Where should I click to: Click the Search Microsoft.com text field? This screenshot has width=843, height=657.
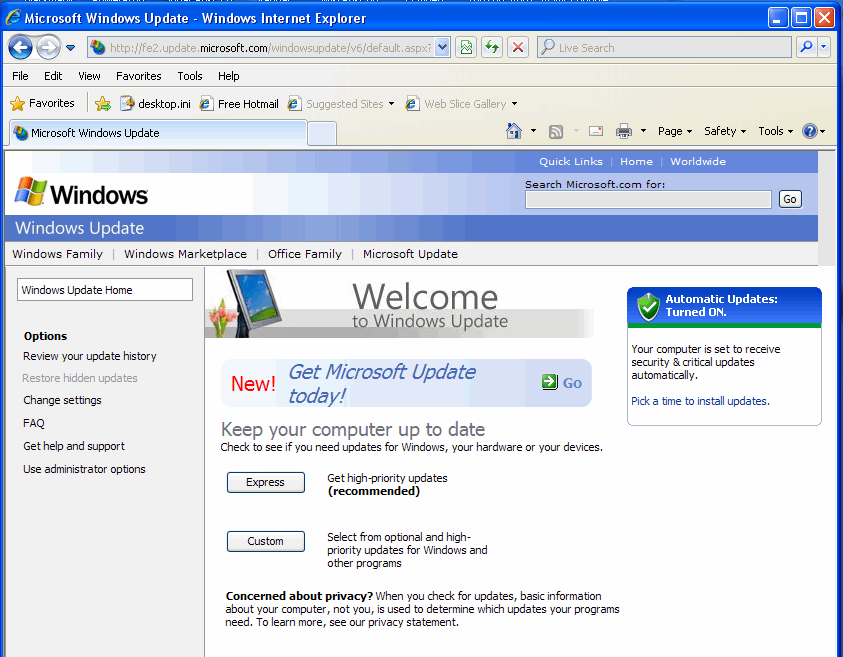(x=648, y=199)
